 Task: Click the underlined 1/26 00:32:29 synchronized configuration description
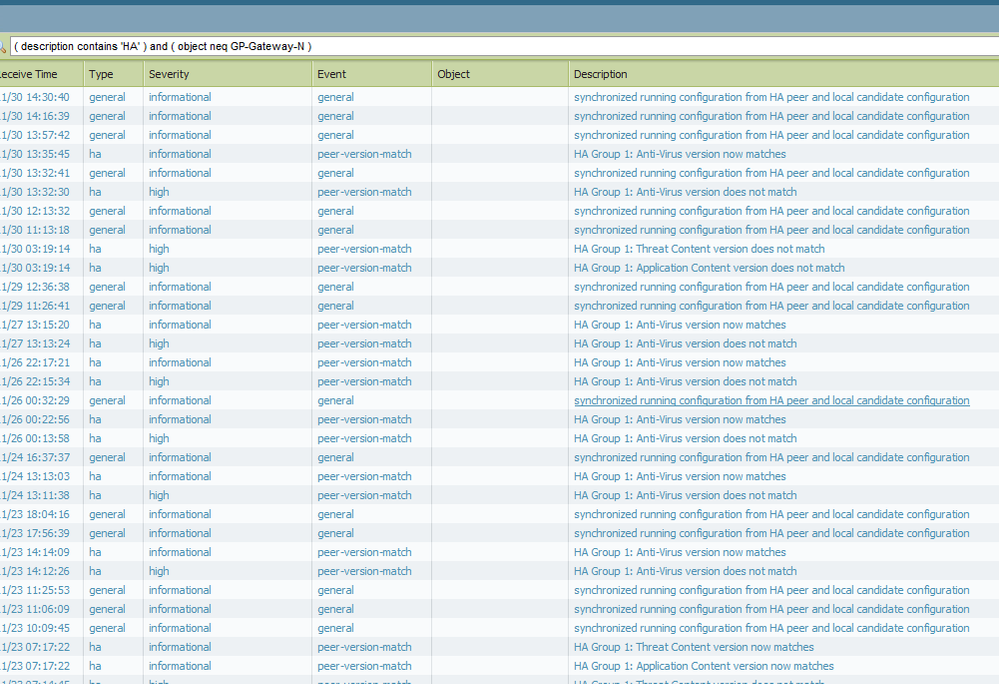click(x=771, y=401)
